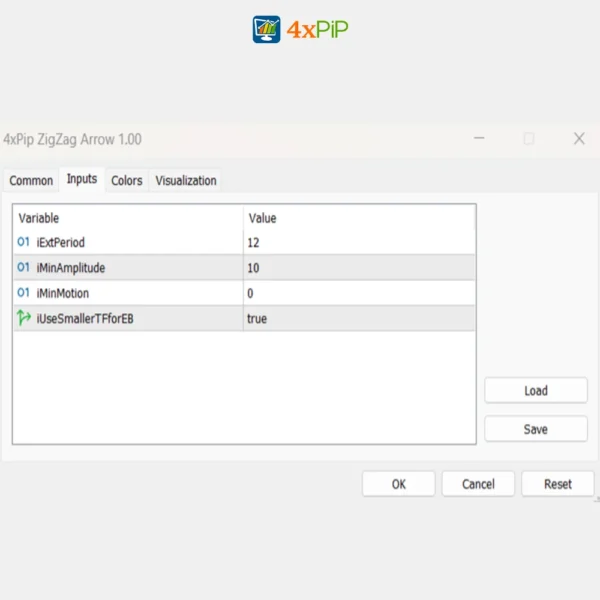Viewport: 600px width, 600px height.
Task: Dismiss the dialog with Cancel
Action: click(478, 484)
